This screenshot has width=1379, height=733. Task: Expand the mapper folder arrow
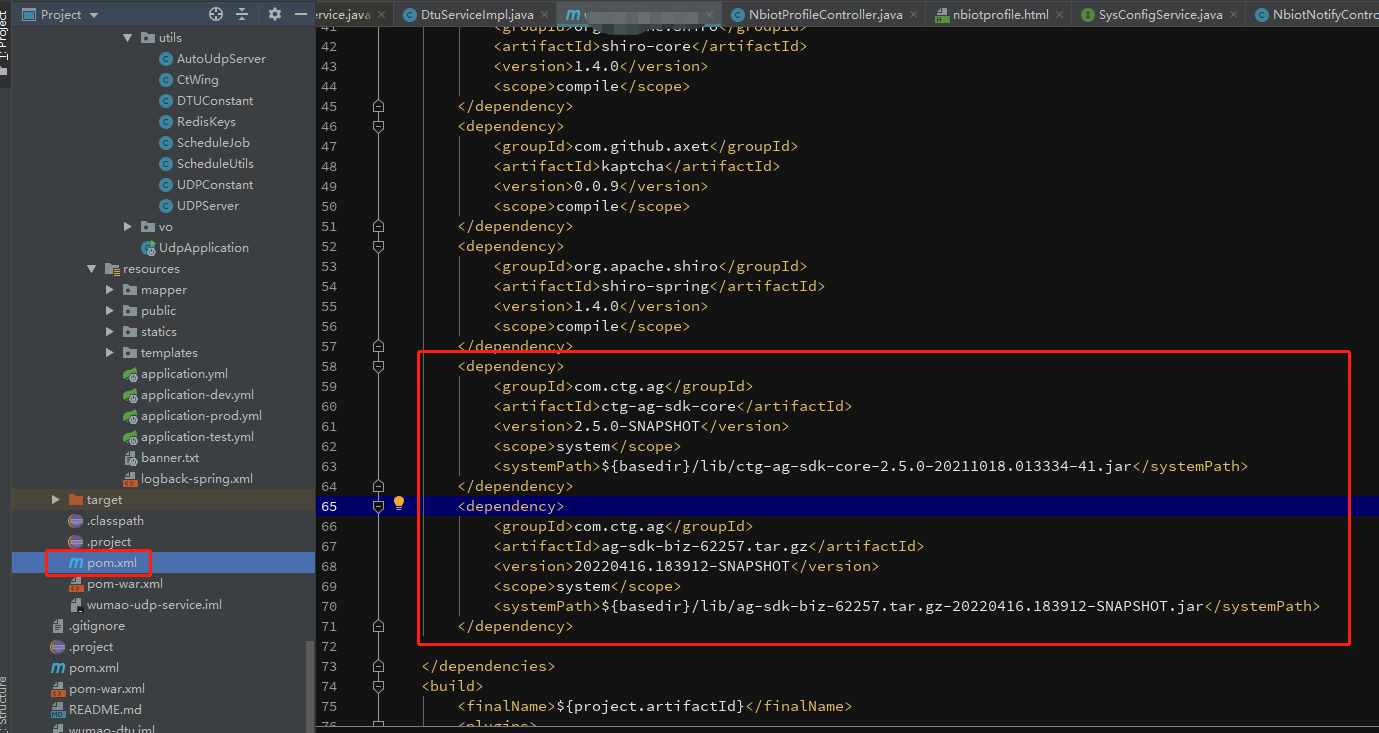[110, 290]
